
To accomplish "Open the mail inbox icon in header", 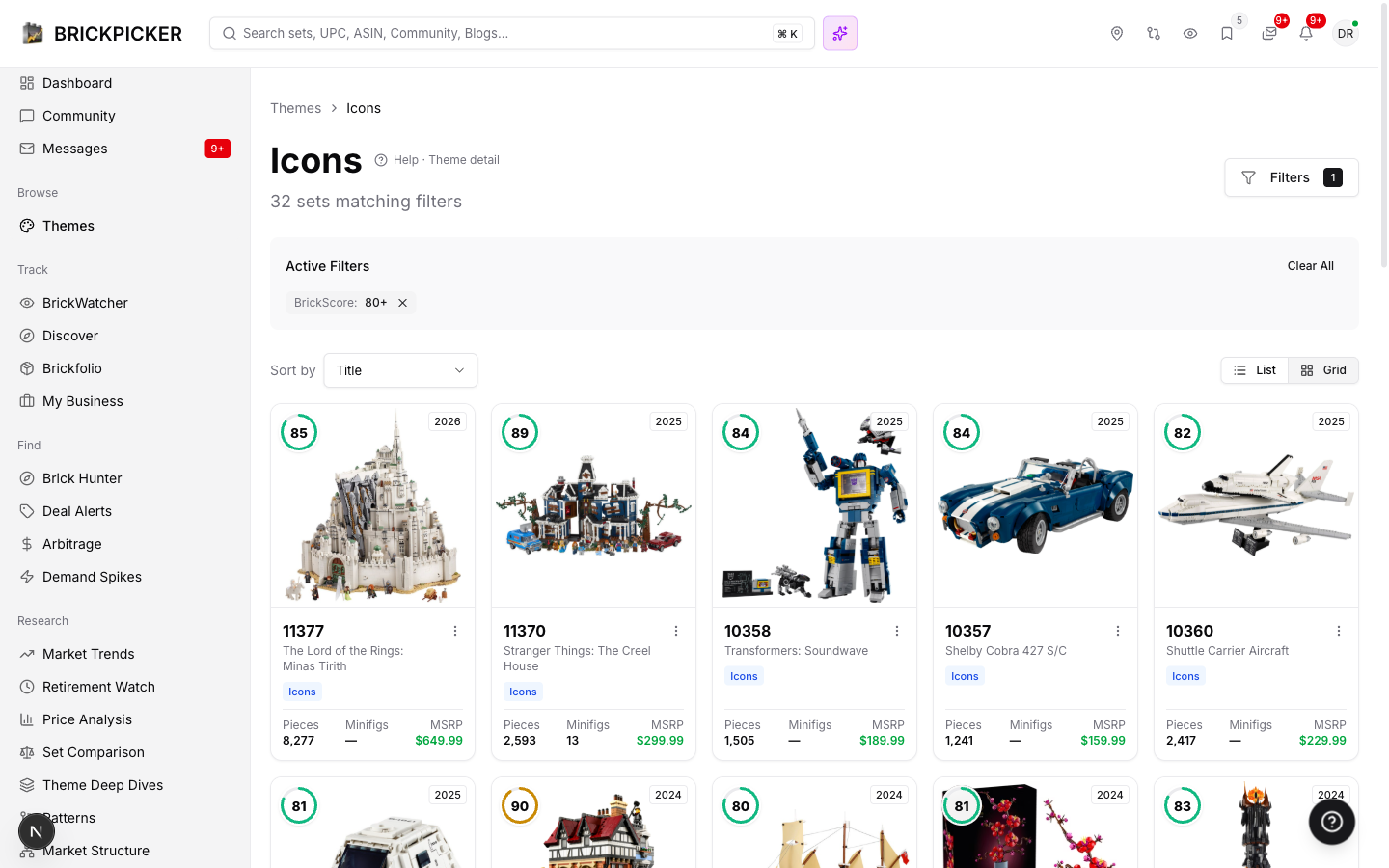I will click(x=1269, y=34).
